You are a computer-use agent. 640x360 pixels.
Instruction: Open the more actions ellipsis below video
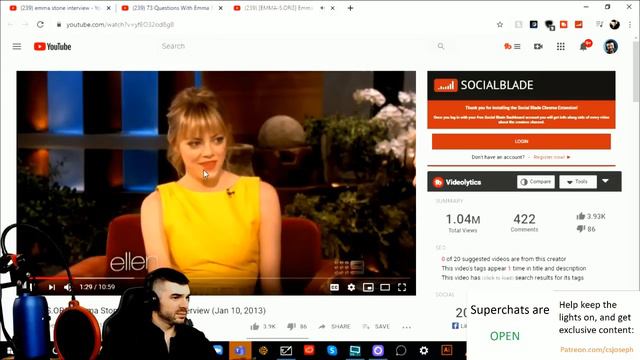[406, 327]
